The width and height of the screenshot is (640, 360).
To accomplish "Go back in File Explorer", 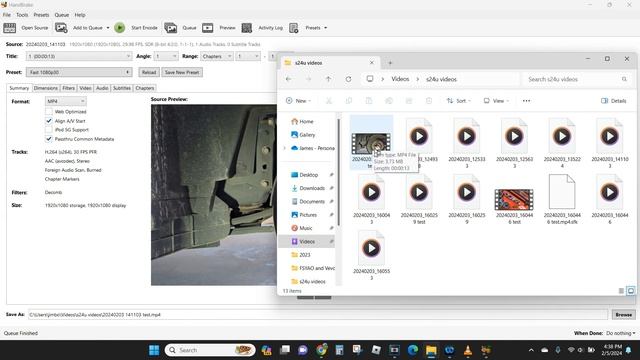I will [x=289, y=79].
